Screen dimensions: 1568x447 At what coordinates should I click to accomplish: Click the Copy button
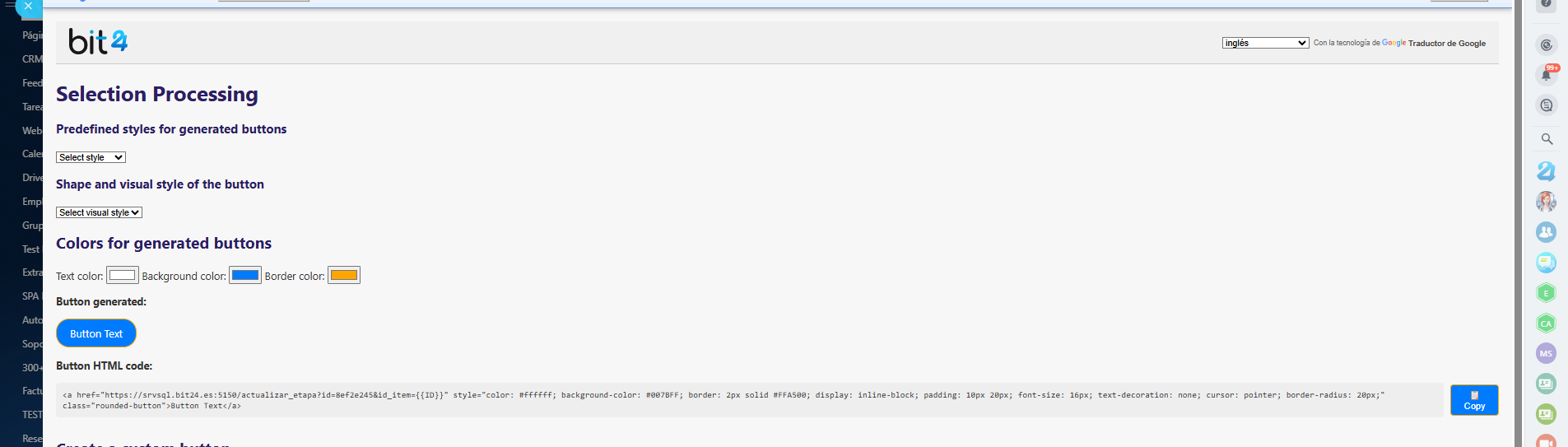coord(1473,400)
